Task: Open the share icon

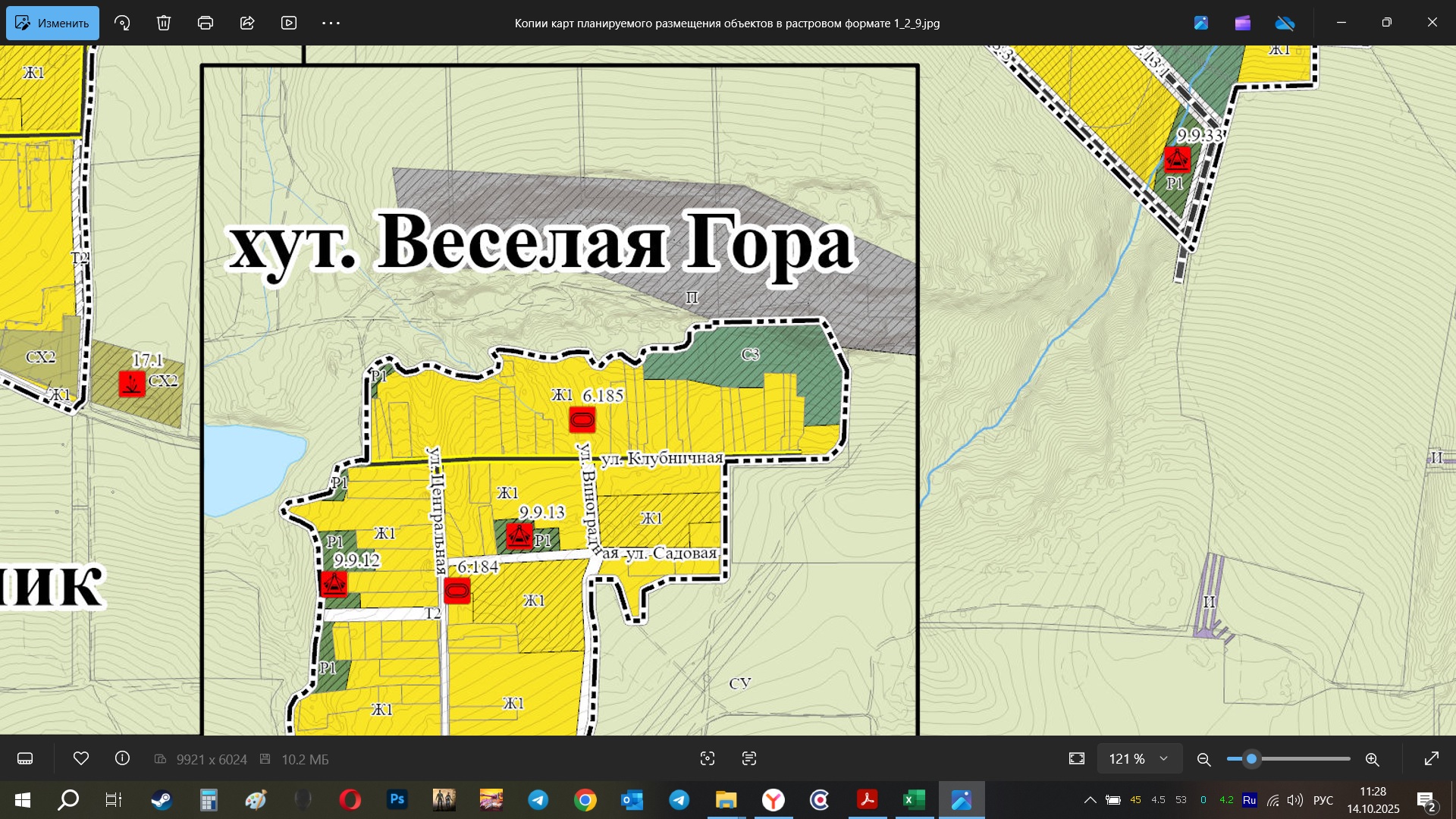Action: pos(247,23)
